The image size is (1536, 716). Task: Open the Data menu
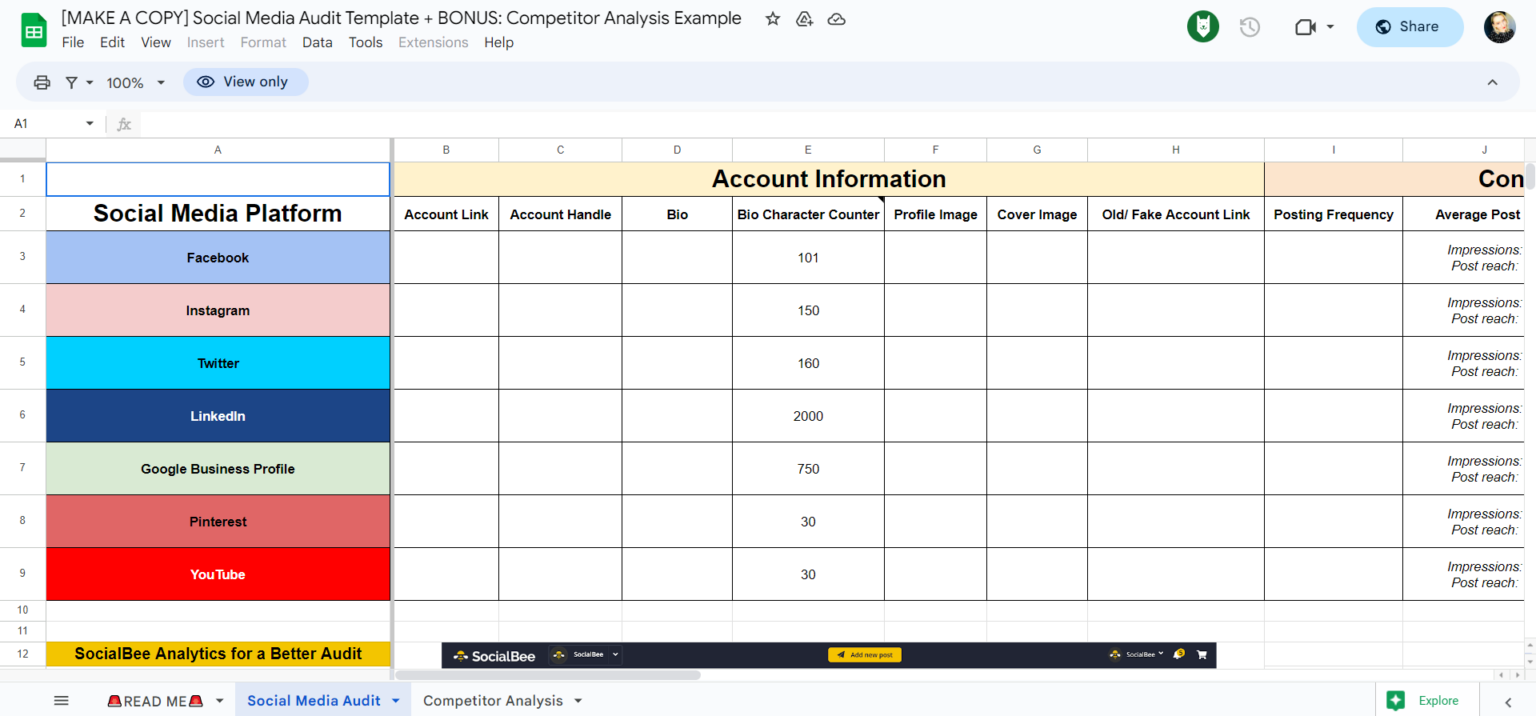[317, 42]
